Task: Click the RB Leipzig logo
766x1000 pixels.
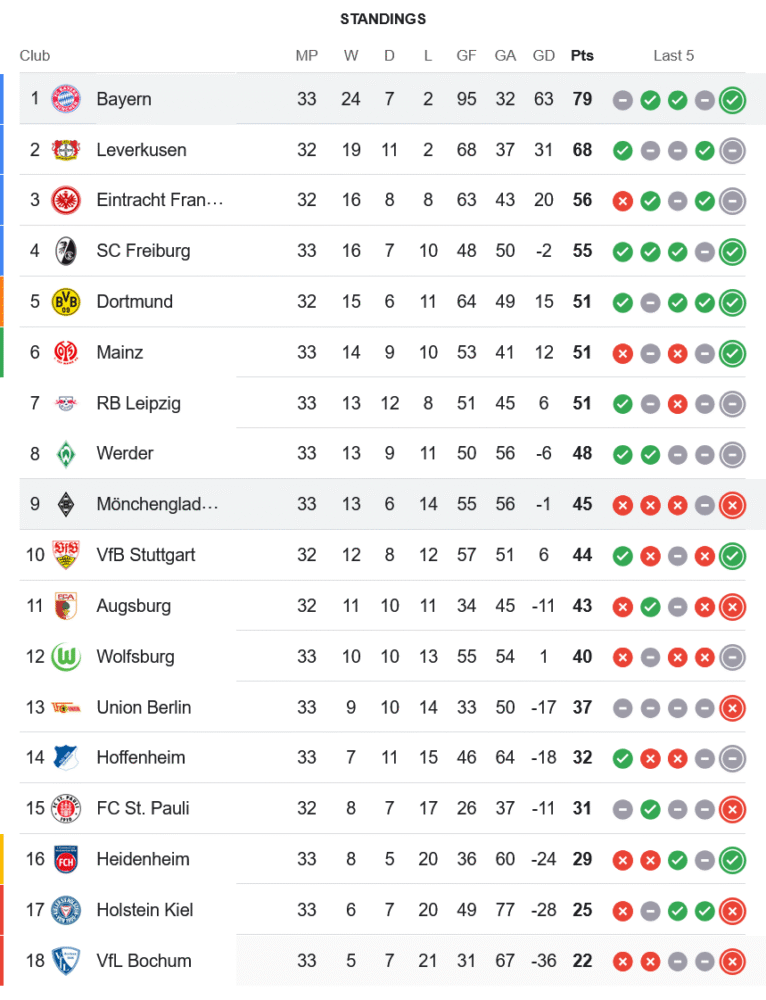Action: pos(65,403)
